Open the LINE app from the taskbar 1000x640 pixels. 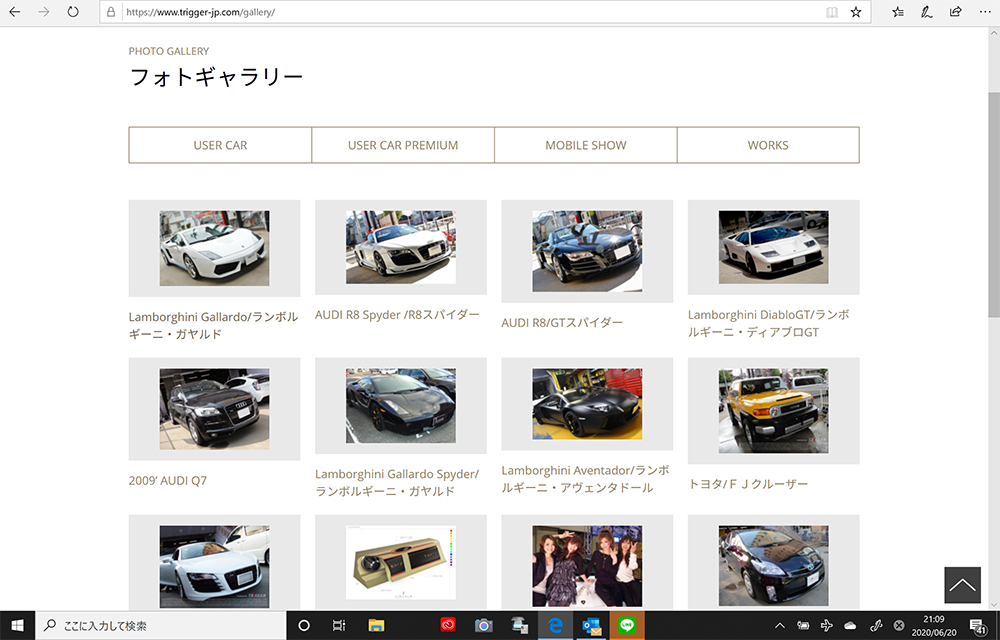click(627, 625)
